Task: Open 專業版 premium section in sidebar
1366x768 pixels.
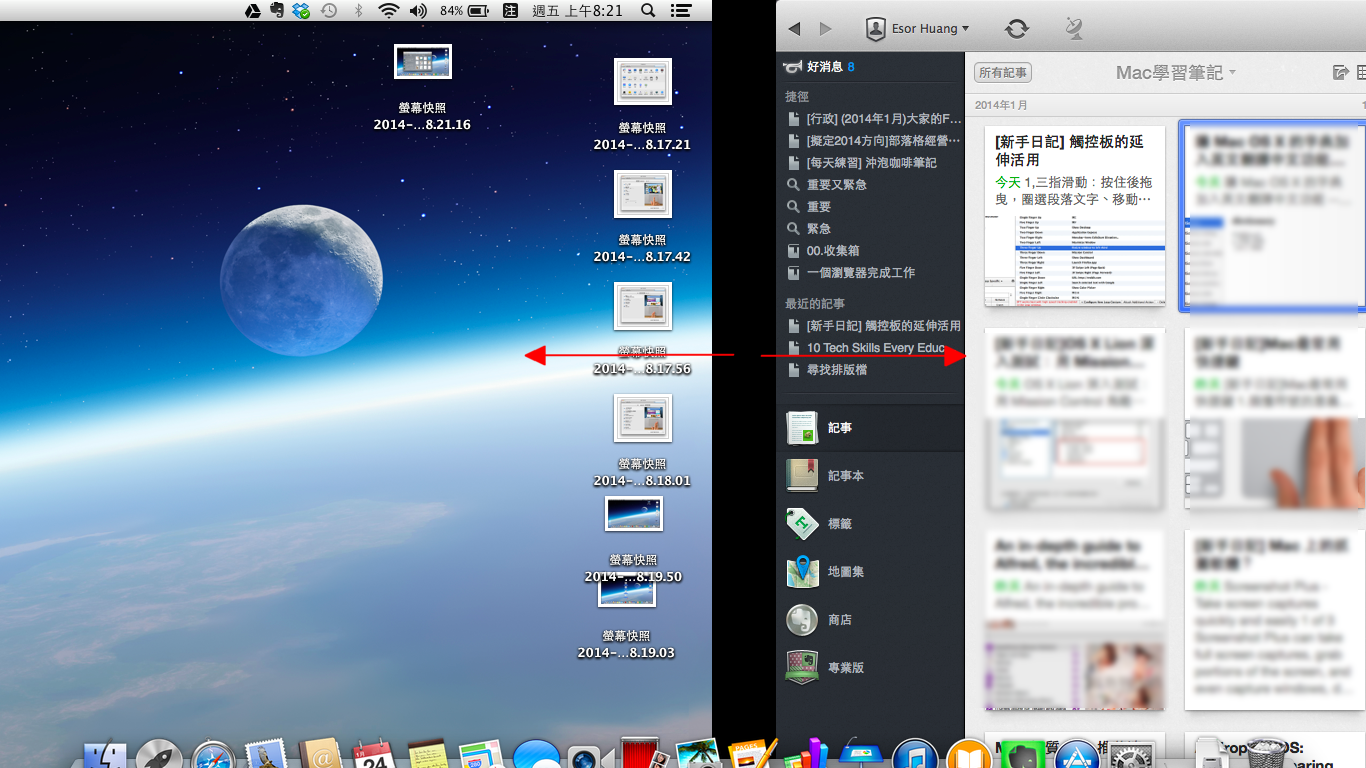Action: coord(870,668)
